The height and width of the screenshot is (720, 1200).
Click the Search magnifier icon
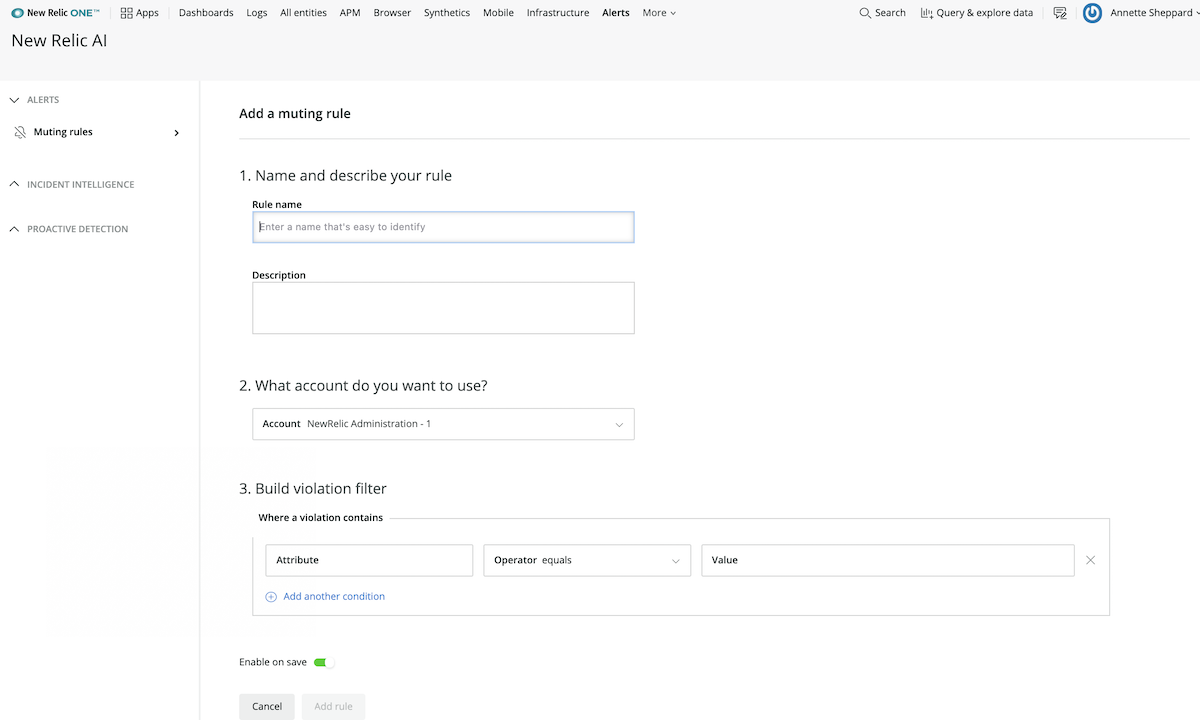(865, 13)
